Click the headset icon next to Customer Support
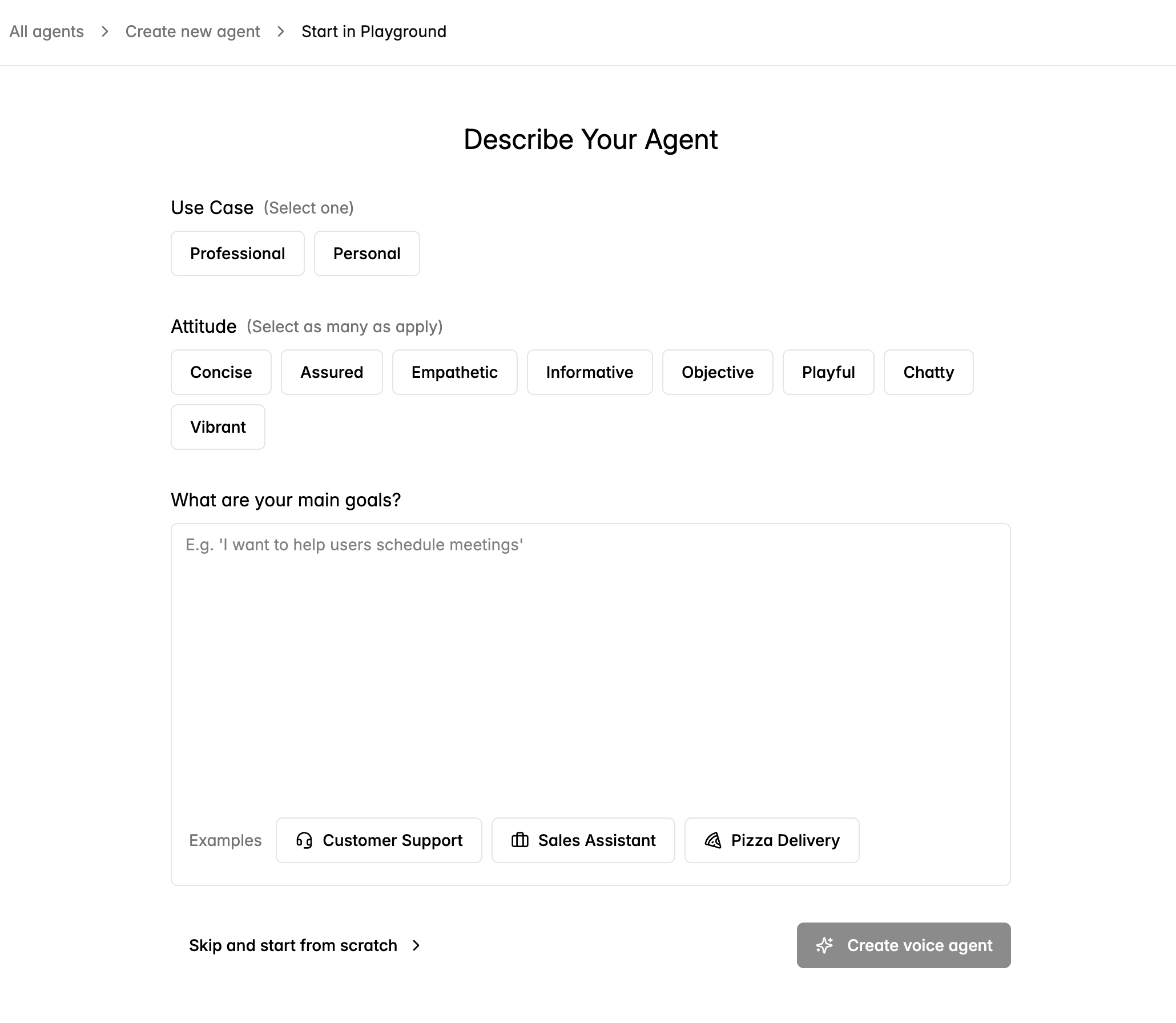This screenshot has height=1023, width=1176. point(304,840)
